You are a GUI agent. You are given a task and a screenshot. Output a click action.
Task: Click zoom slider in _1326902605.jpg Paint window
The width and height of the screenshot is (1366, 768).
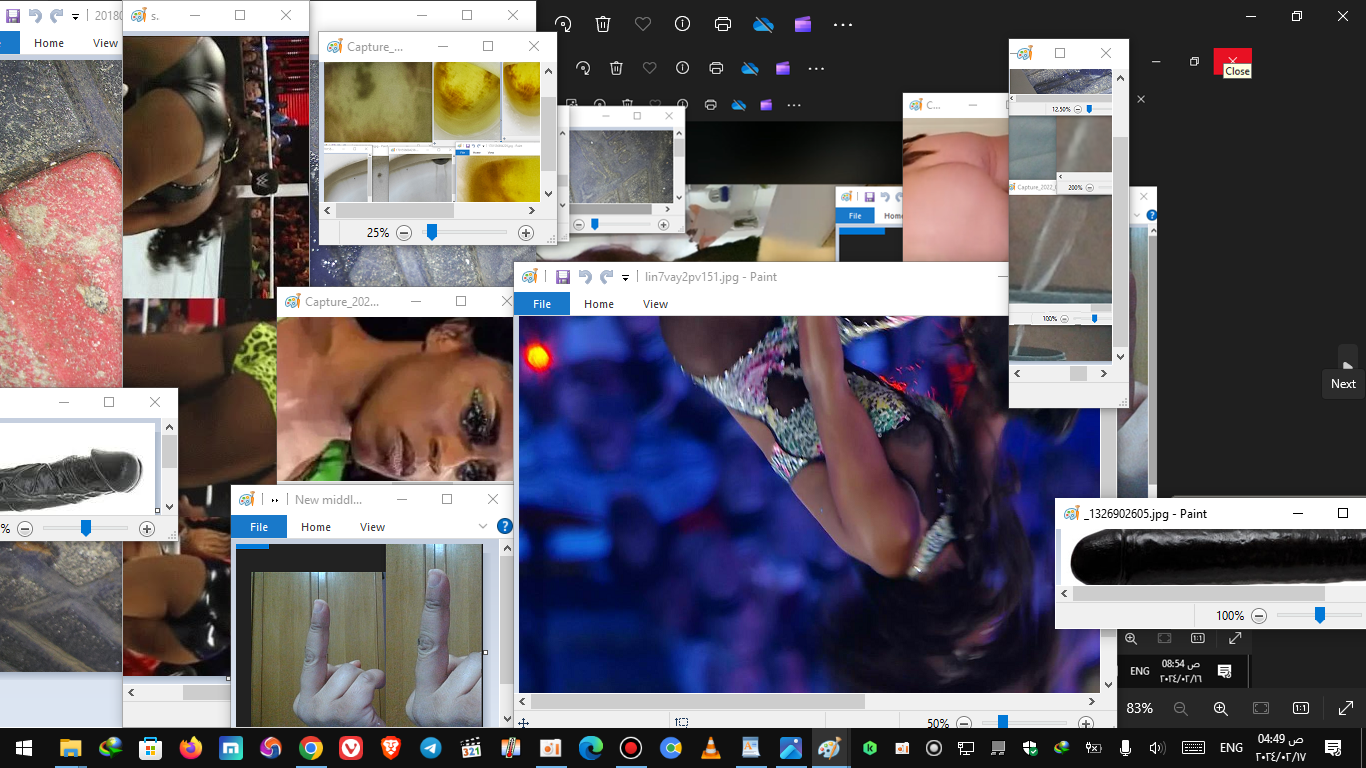coord(1319,616)
